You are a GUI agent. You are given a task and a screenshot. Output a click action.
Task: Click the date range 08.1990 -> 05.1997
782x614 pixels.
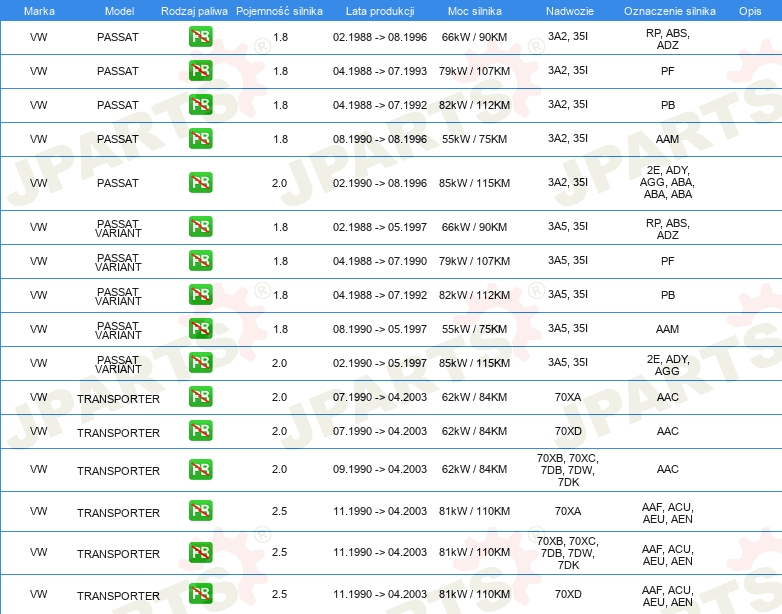[380, 329]
